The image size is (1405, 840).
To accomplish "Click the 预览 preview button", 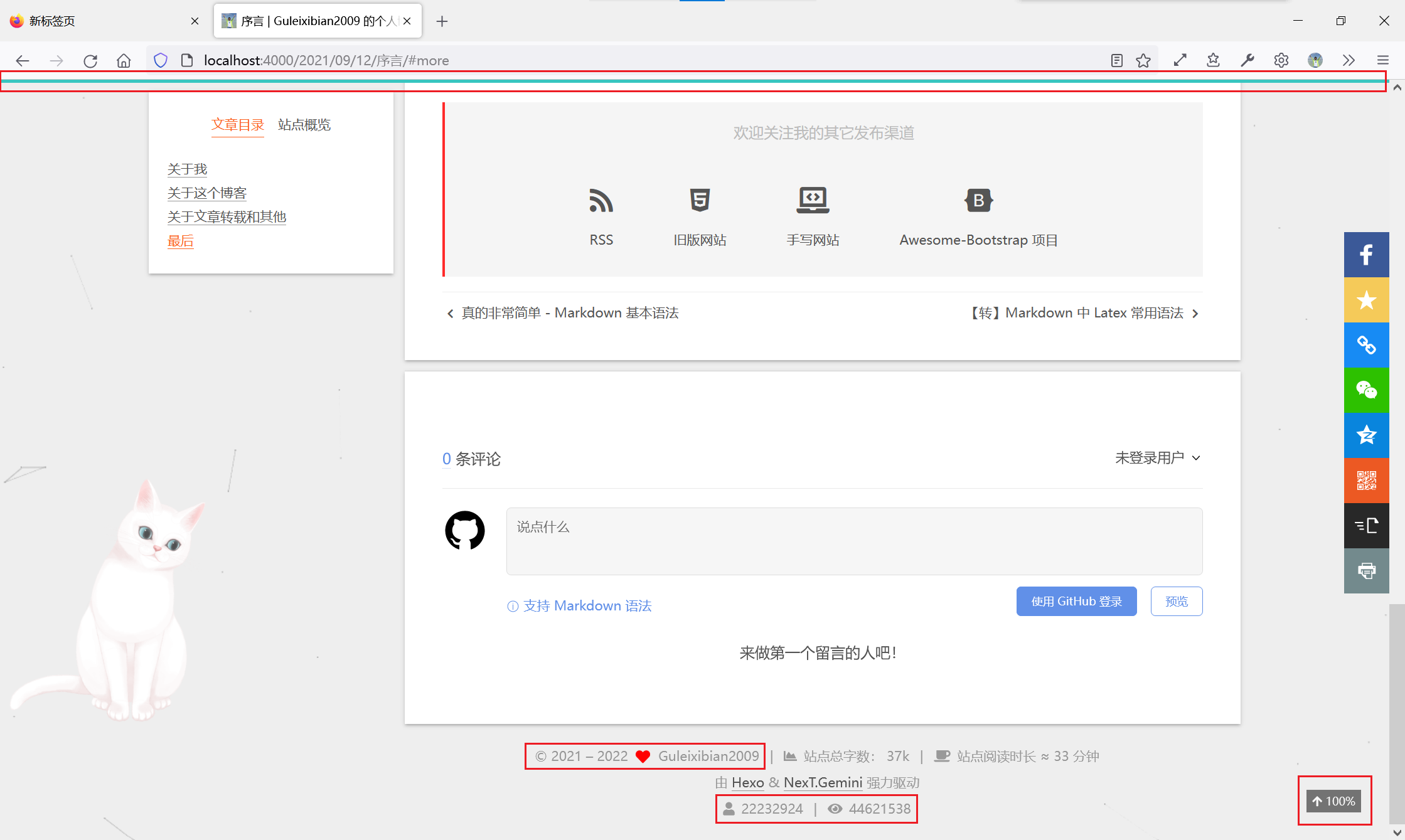I will tap(1176, 602).
